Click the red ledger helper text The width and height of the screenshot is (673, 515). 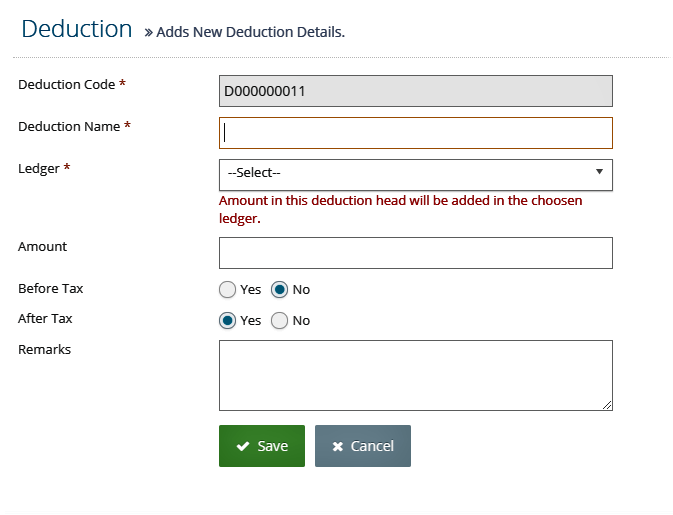(x=400, y=209)
